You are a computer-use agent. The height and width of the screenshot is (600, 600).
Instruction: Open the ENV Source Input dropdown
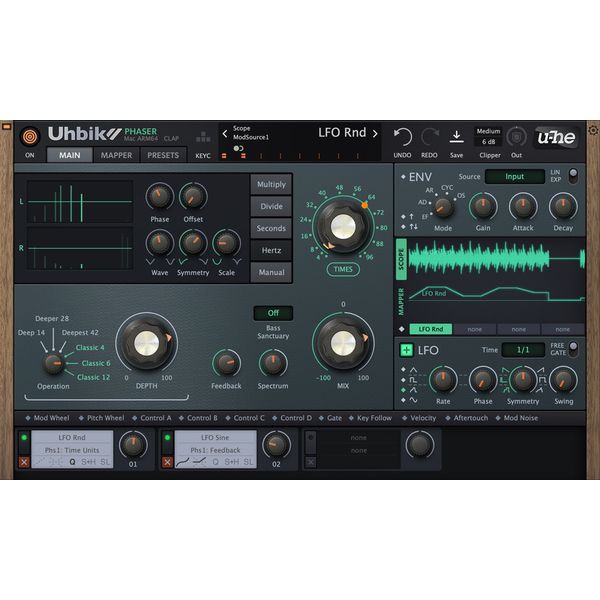(x=514, y=177)
